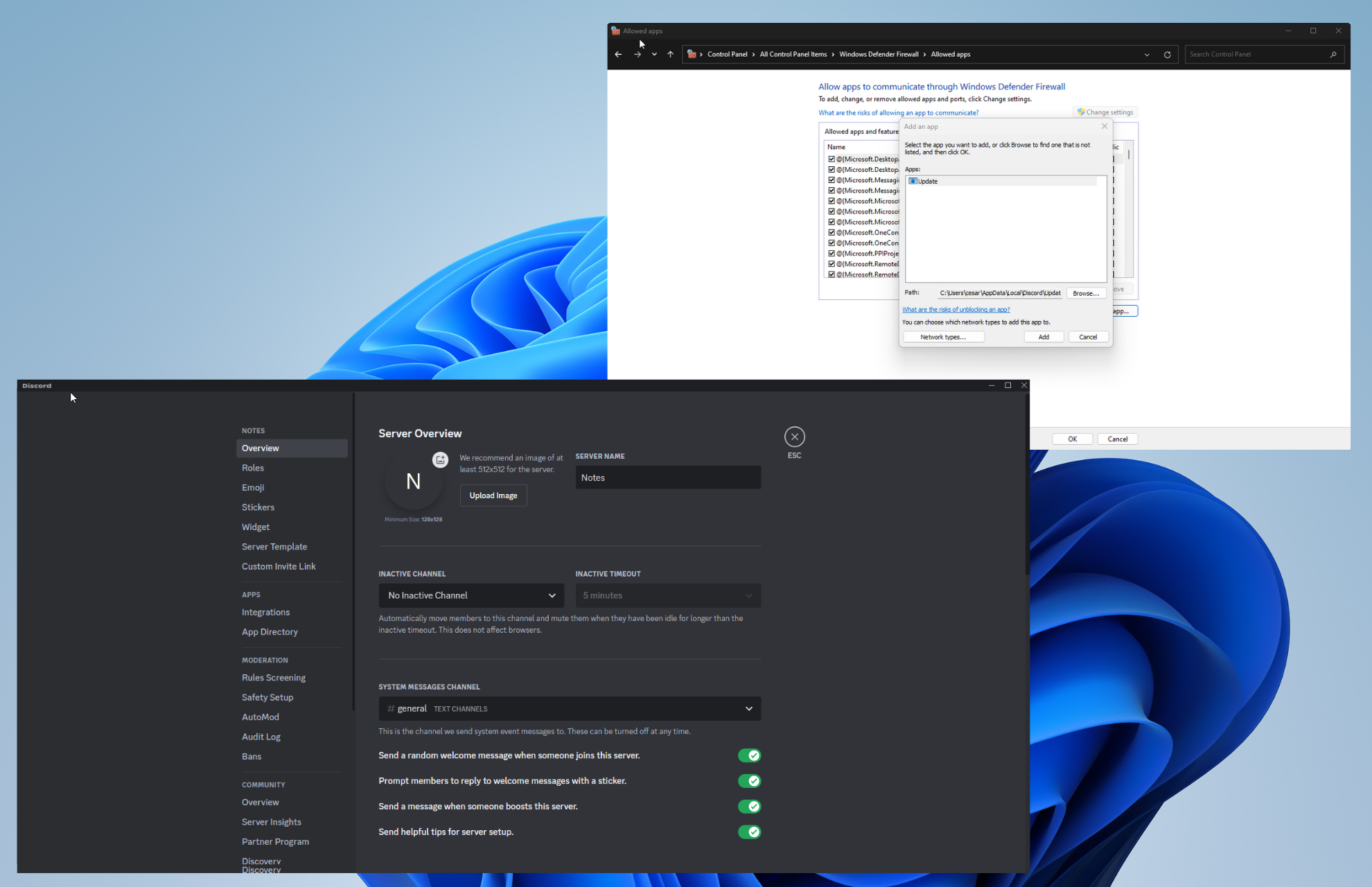The height and width of the screenshot is (887, 1372).
Task: Go back in the Allowed apps window
Action: point(618,54)
